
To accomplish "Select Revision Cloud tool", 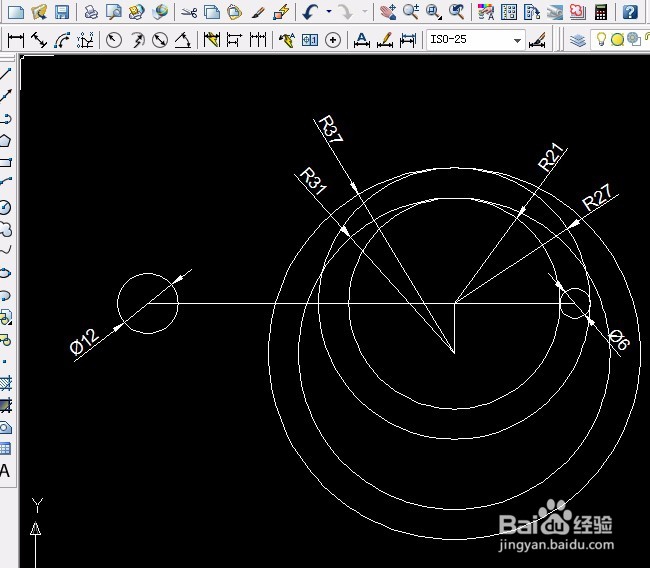I will [x=6, y=229].
